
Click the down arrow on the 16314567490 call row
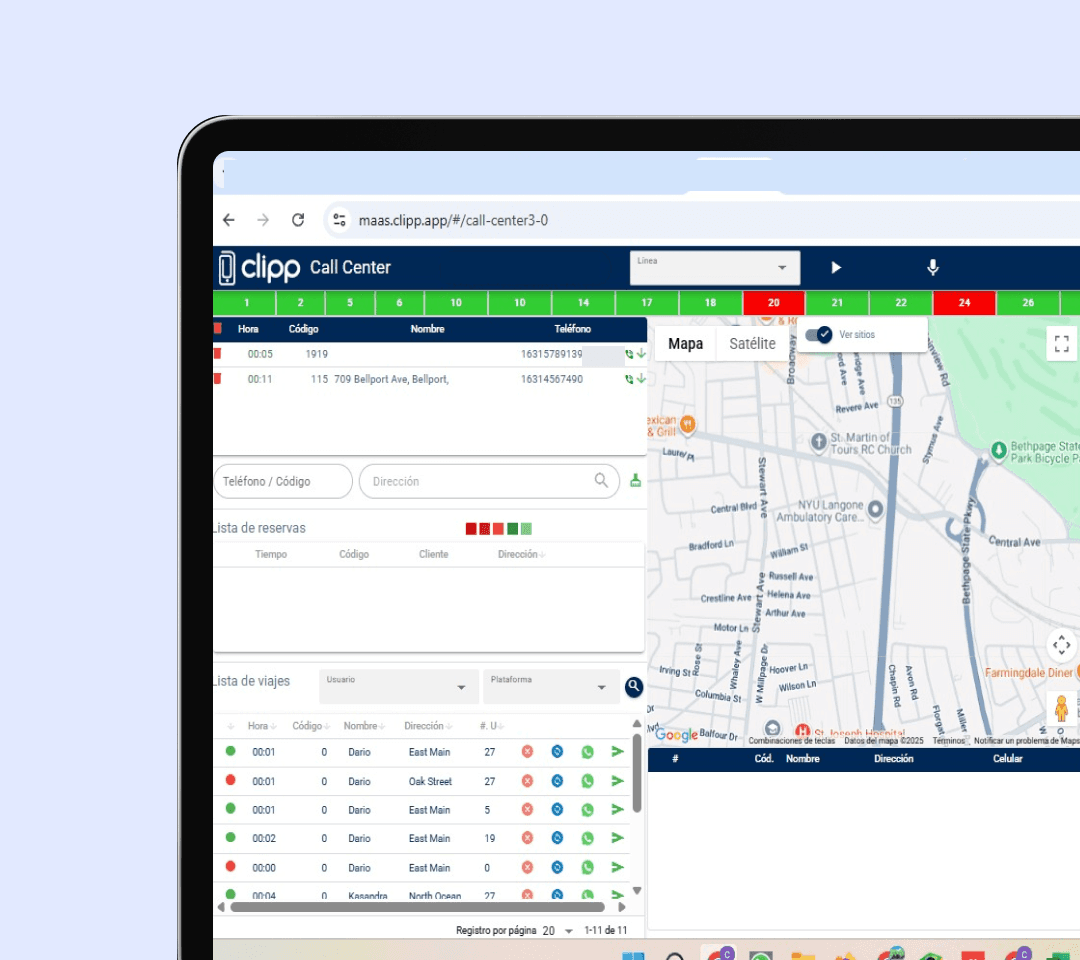click(641, 378)
